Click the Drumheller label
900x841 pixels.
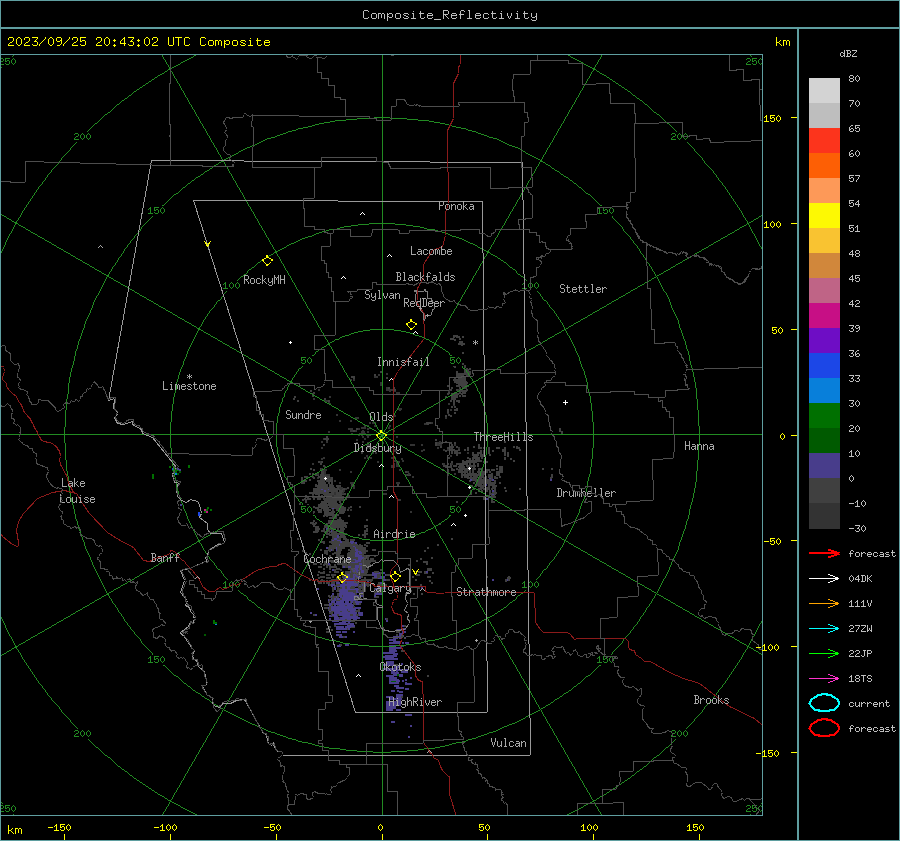[586, 493]
